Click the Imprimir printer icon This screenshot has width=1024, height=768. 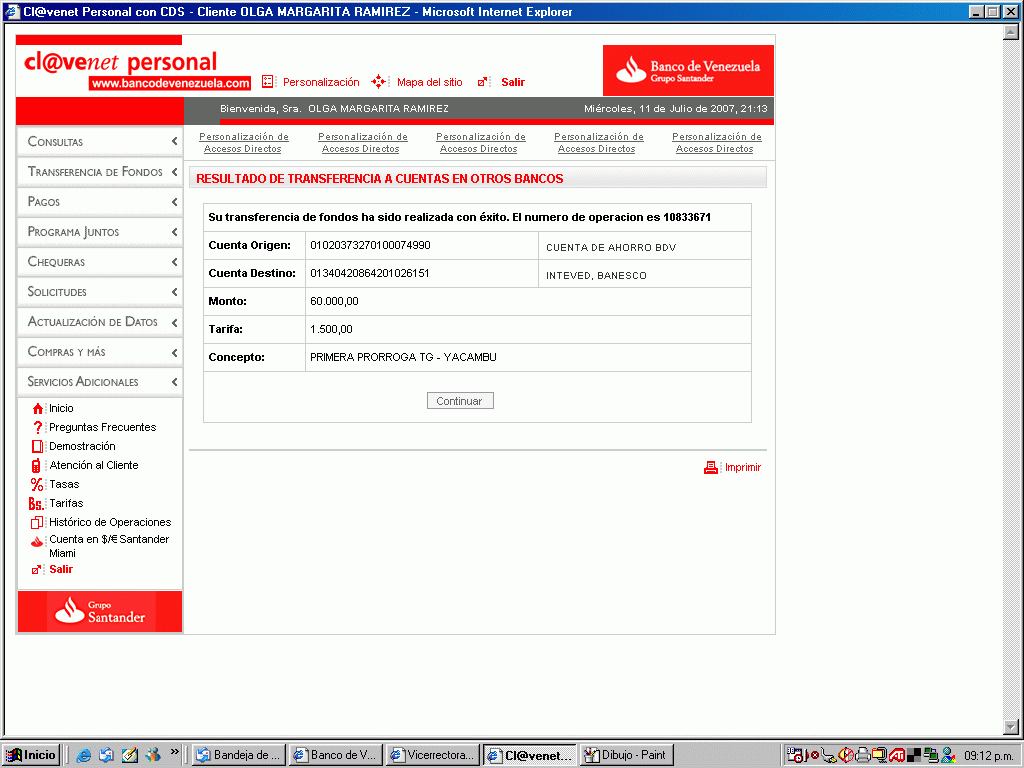711,468
